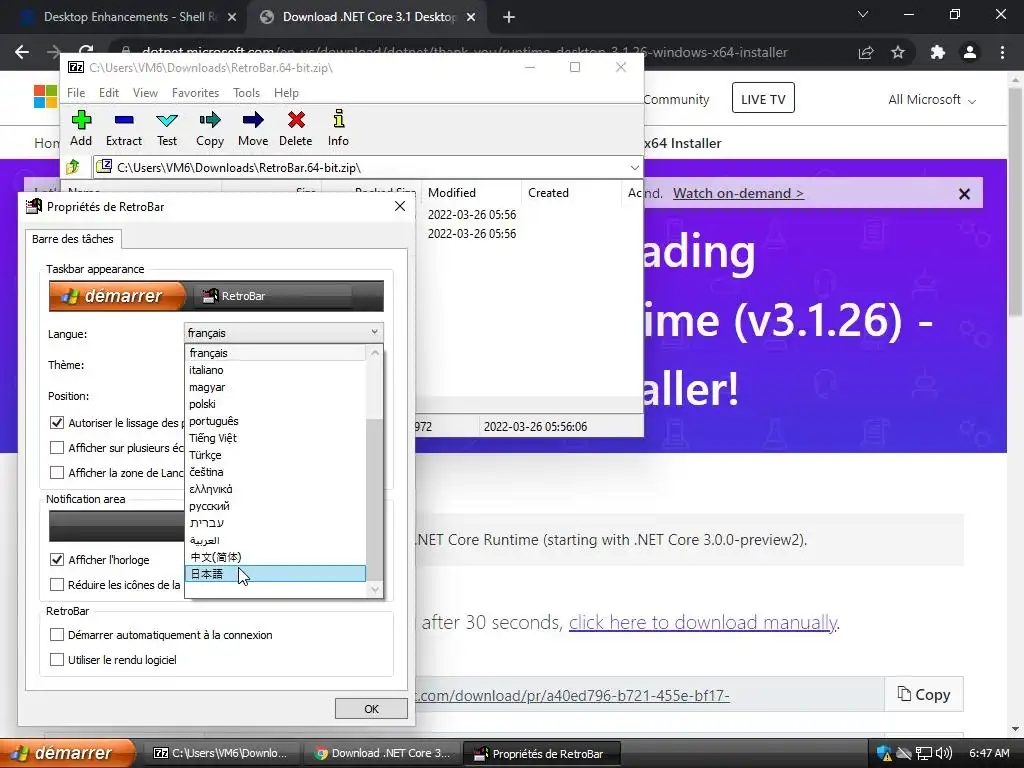The height and width of the screenshot is (768, 1024).
Task: Click language list scrollbar down arrow
Action: [375, 589]
